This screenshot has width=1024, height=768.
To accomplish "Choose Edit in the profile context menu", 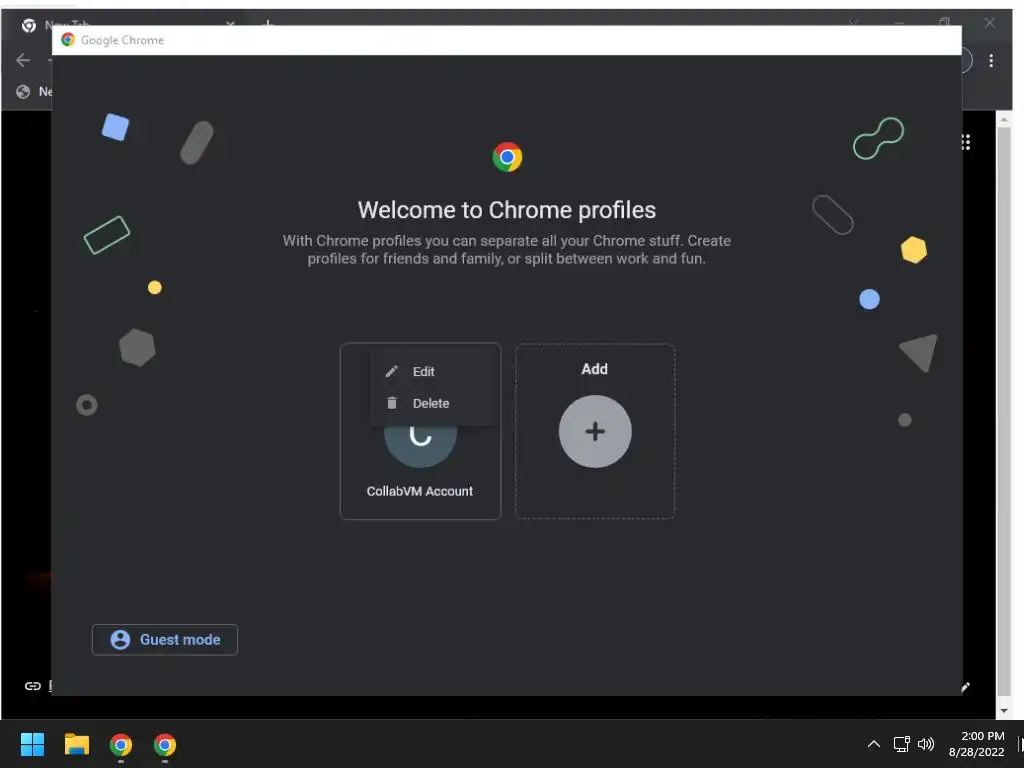I will (x=433, y=372).
